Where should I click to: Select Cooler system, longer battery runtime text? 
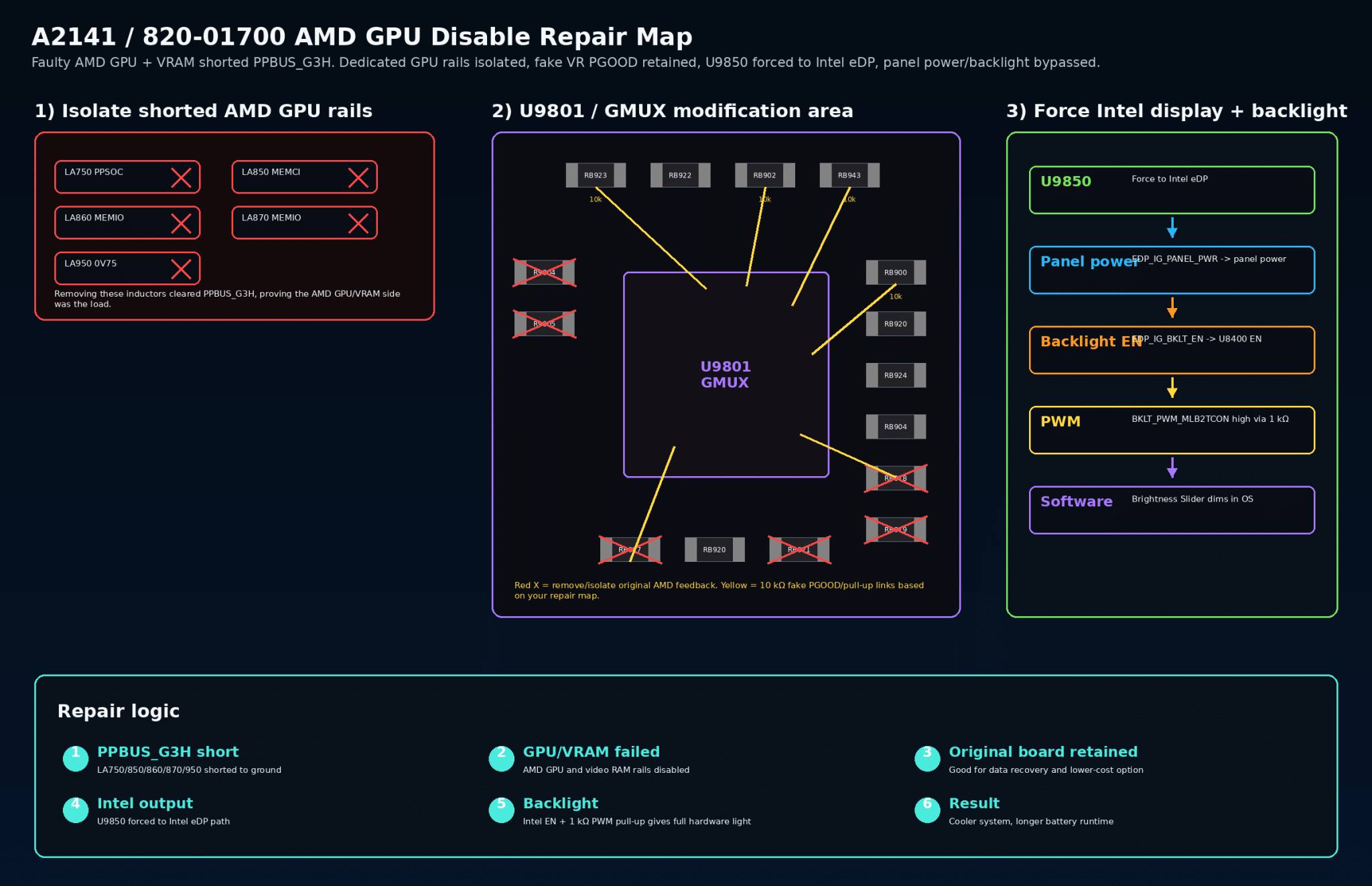[1031, 822]
